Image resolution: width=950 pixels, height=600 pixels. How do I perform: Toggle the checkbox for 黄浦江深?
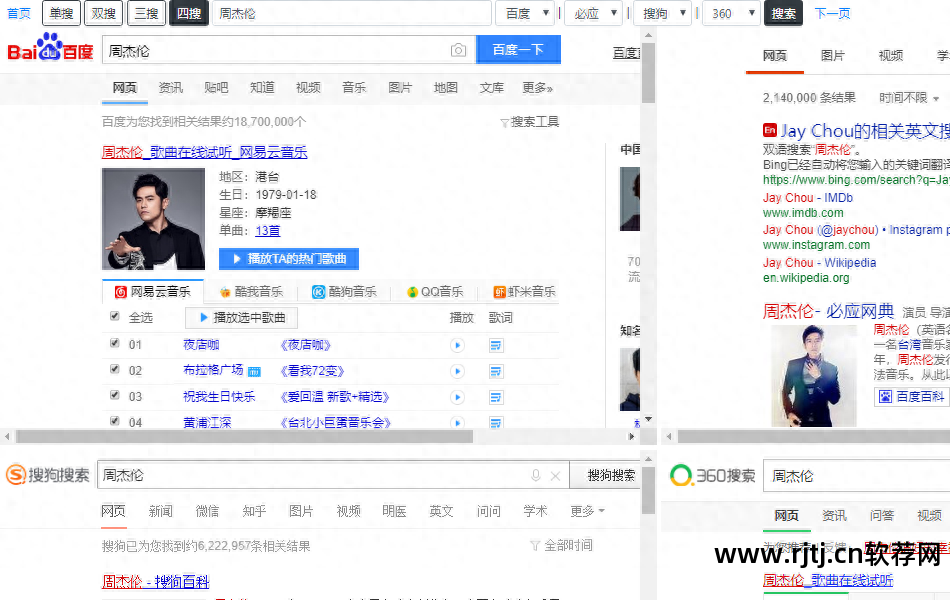click(x=115, y=422)
